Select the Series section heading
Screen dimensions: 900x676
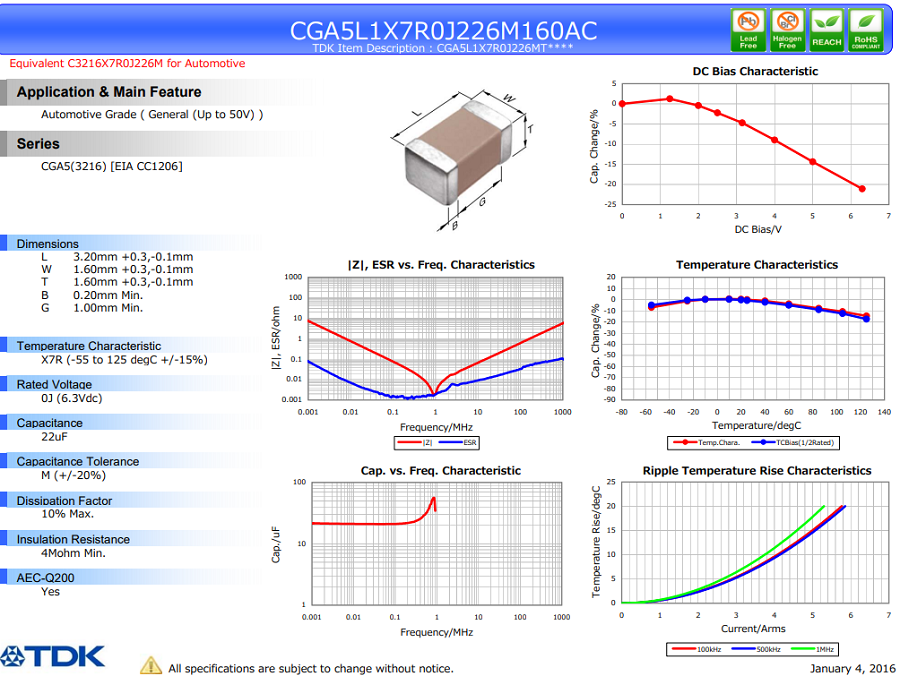coord(38,143)
